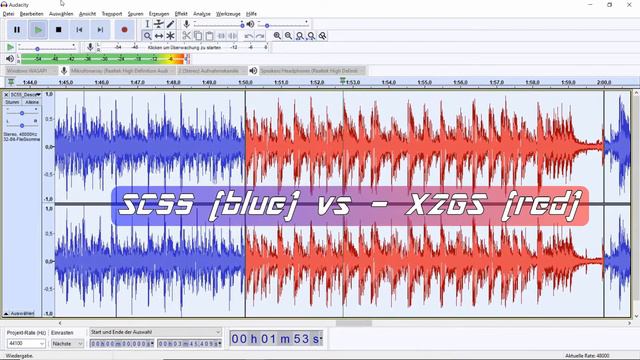Click the Fit Project zoom icon
Screen dimensions: 640x360
coord(311,36)
